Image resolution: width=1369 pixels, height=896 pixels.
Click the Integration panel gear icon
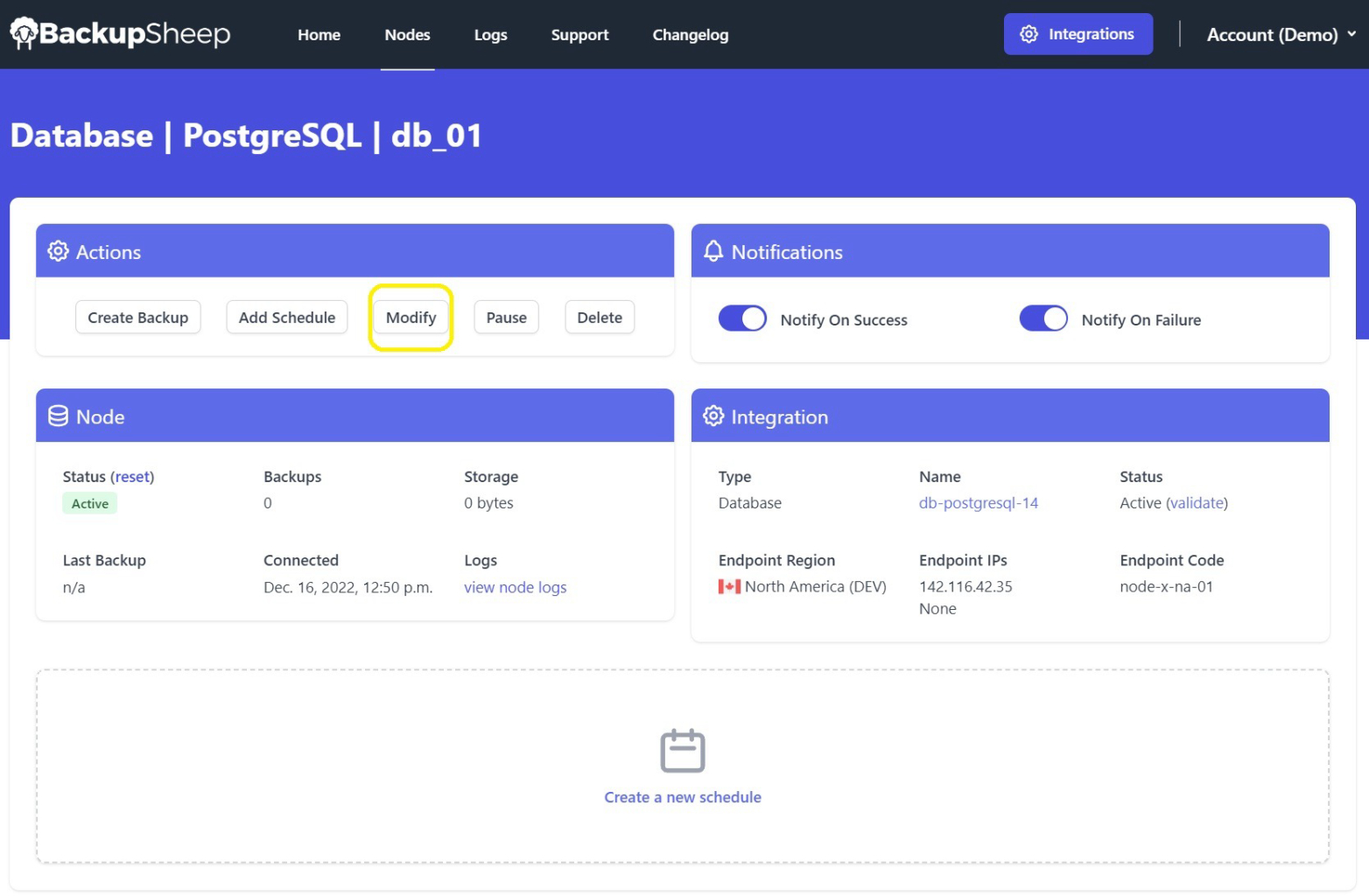713,416
